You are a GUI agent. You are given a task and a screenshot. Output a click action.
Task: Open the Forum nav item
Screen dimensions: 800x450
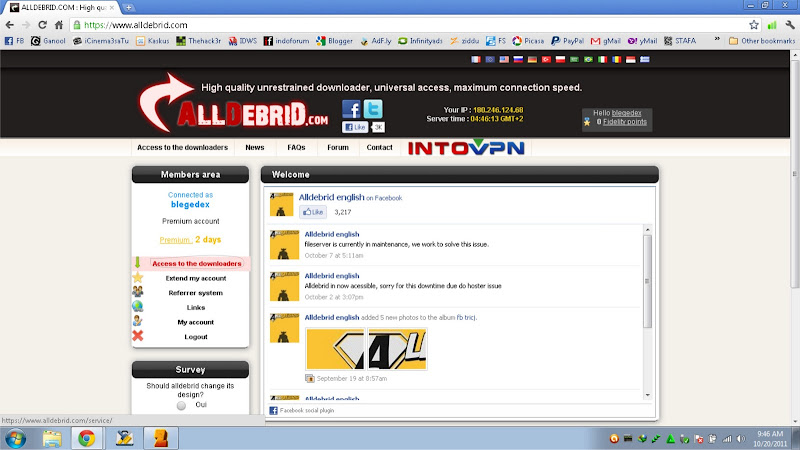(338, 147)
